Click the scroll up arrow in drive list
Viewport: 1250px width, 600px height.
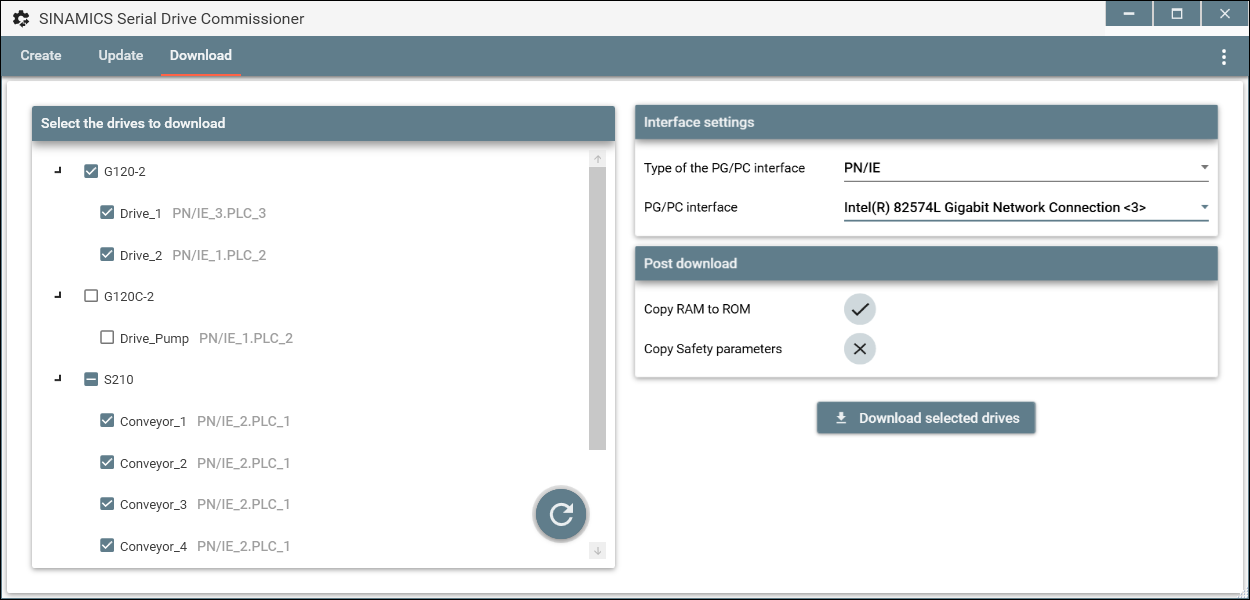(x=598, y=159)
